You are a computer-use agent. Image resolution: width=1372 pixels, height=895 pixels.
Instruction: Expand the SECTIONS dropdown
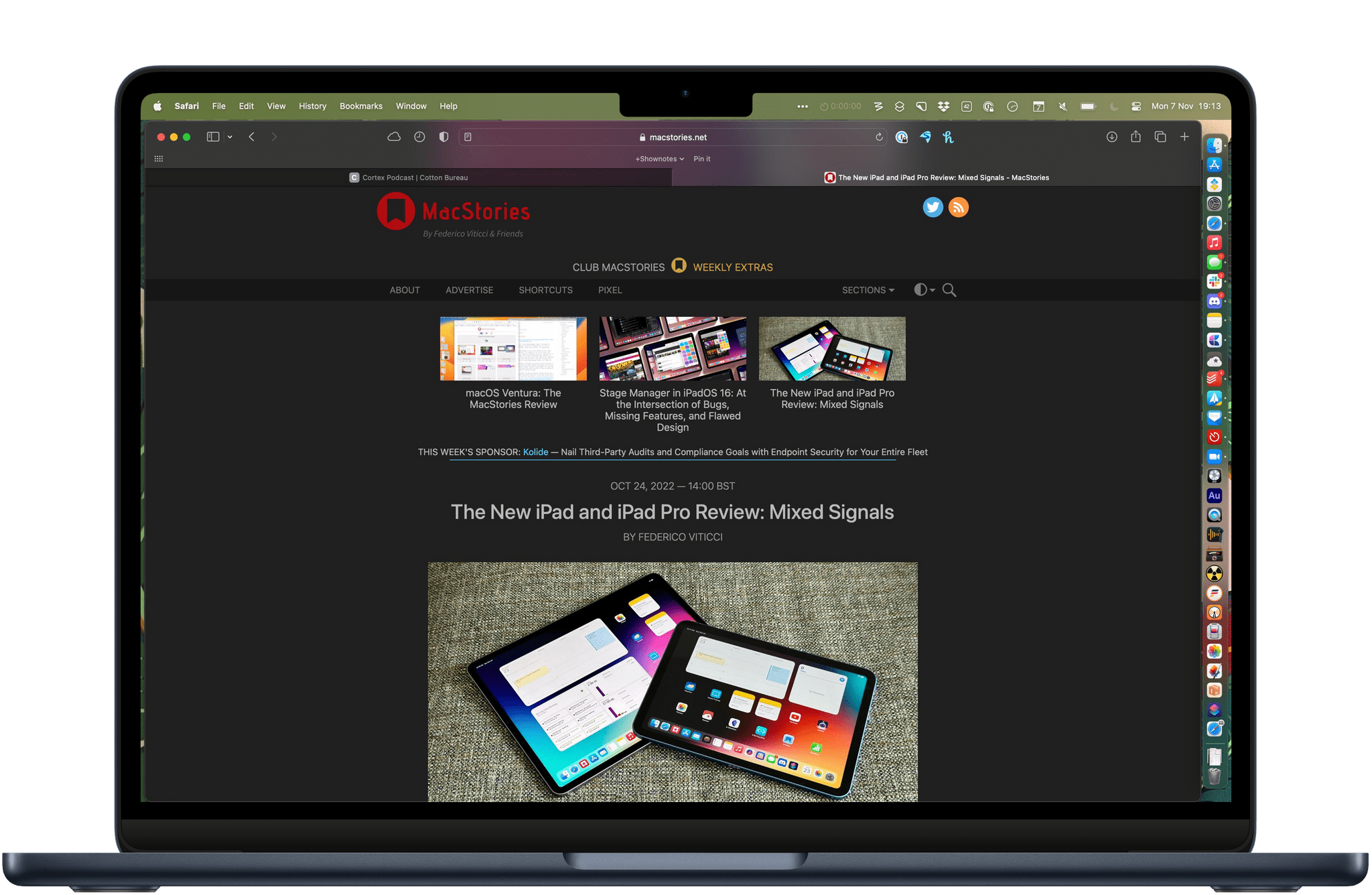(x=868, y=290)
